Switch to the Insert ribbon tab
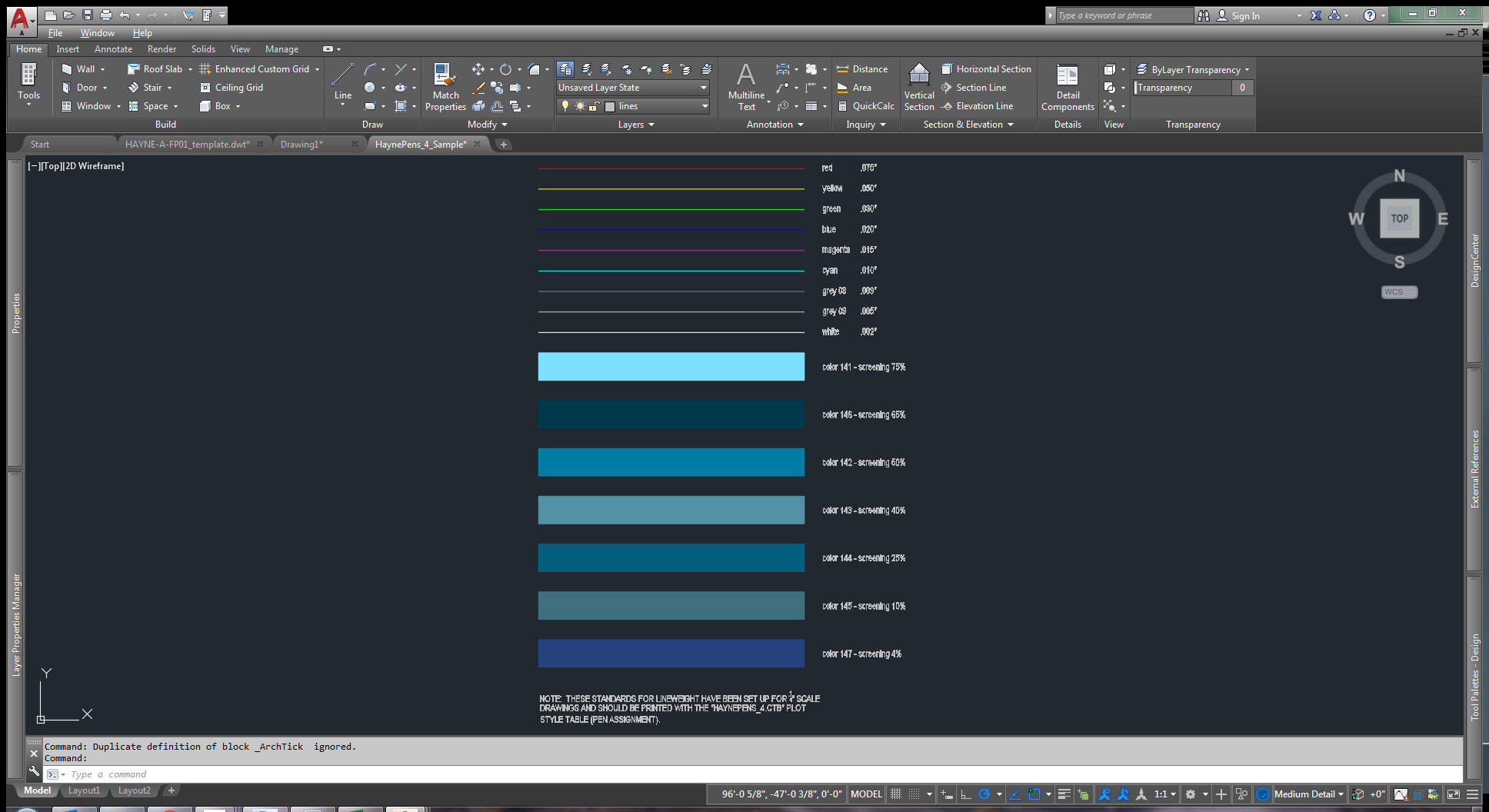The height and width of the screenshot is (812, 1489). [68, 49]
